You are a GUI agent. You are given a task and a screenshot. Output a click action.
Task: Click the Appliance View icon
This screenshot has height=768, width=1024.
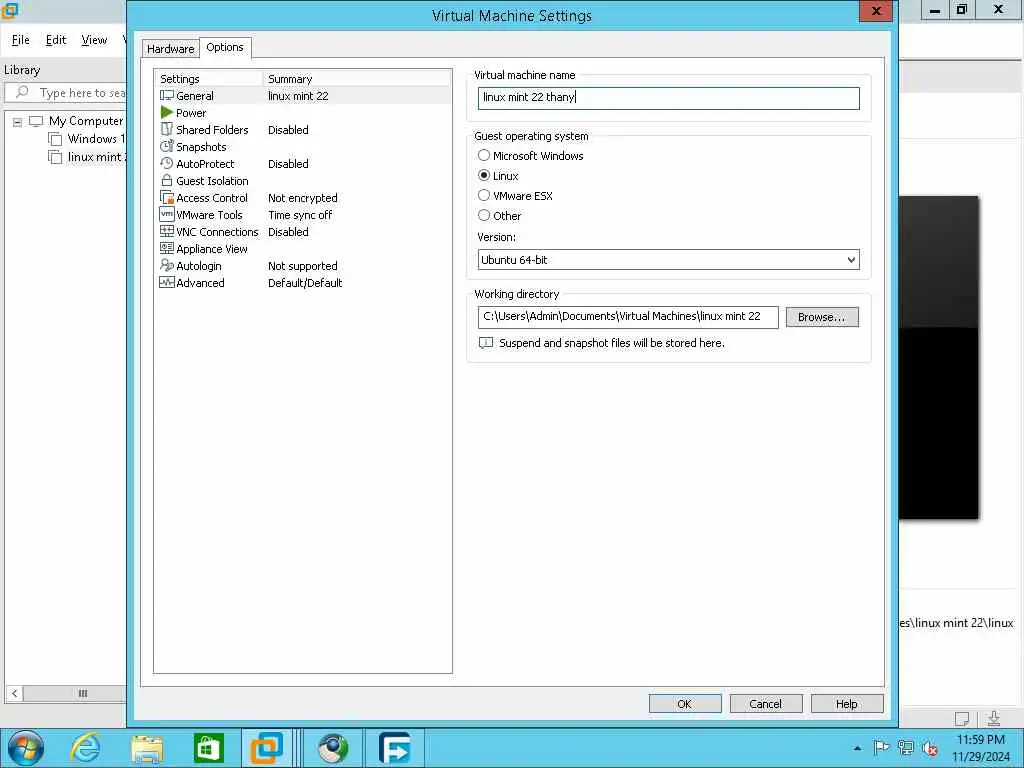[167, 249]
